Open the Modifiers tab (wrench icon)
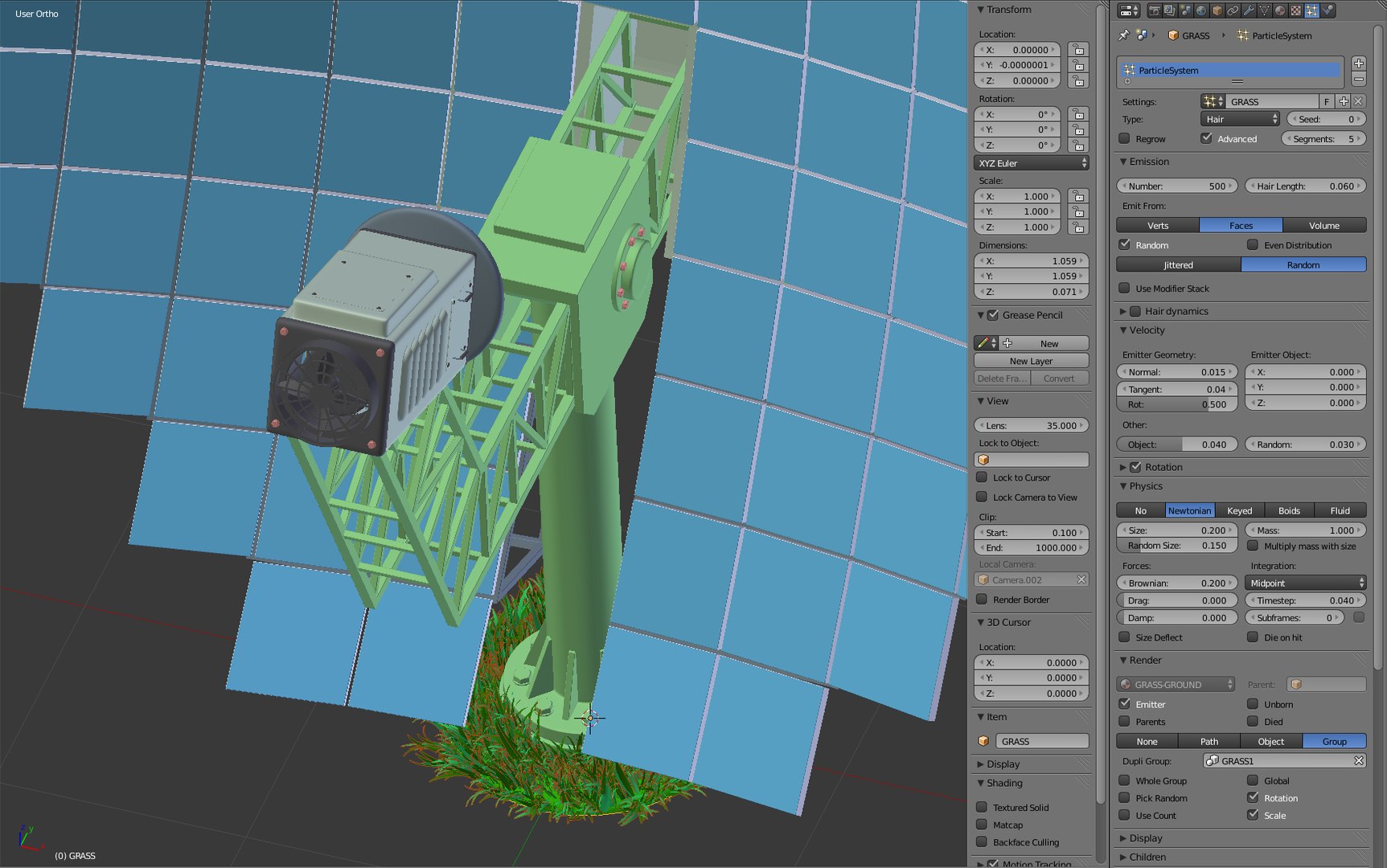 tap(1249, 10)
